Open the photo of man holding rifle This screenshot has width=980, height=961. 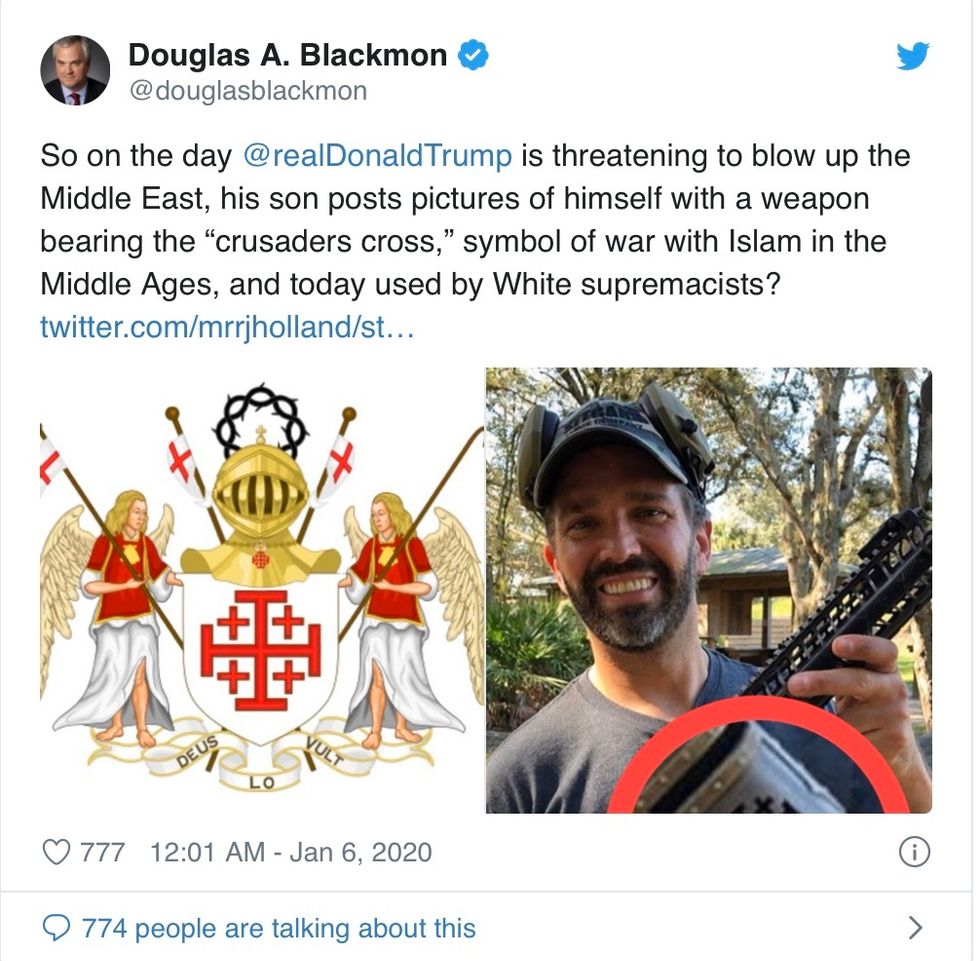(x=709, y=590)
